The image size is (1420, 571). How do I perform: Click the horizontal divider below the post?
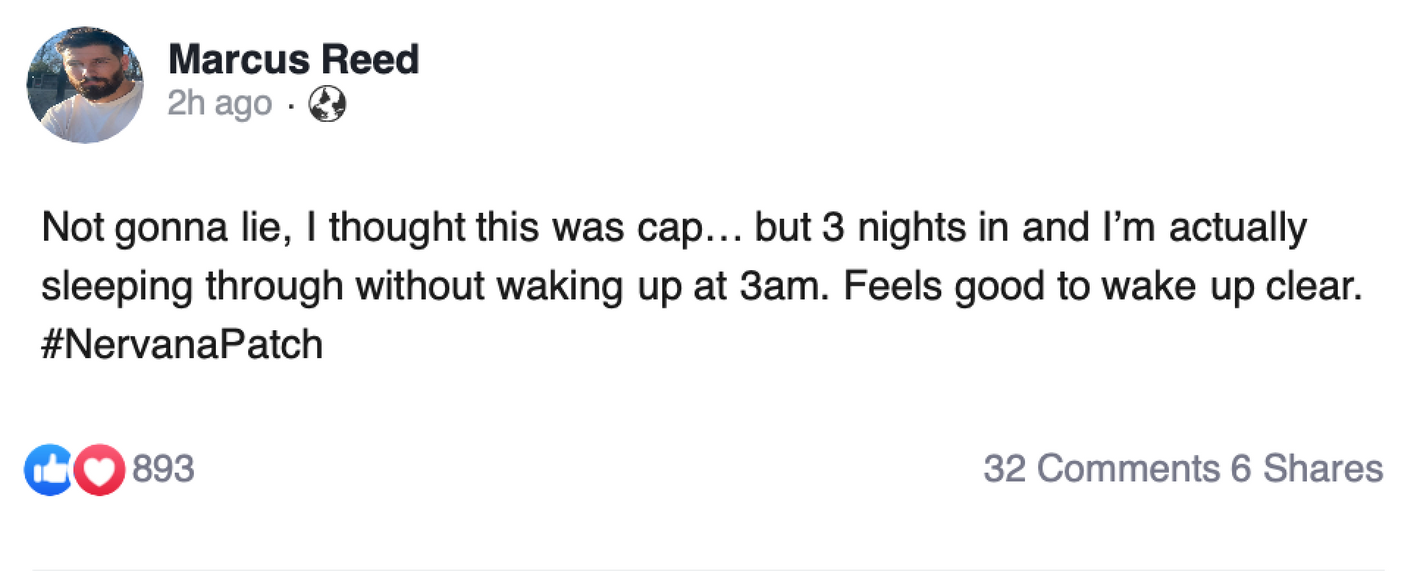coord(708,569)
